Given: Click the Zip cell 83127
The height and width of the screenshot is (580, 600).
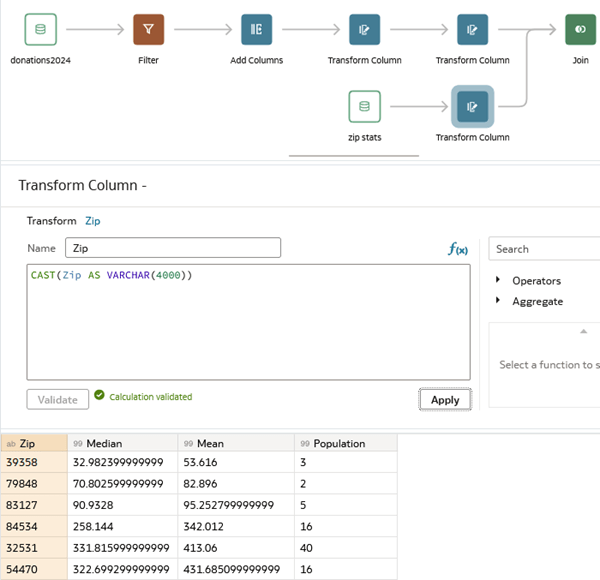Looking at the screenshot, I should (34, 505).
